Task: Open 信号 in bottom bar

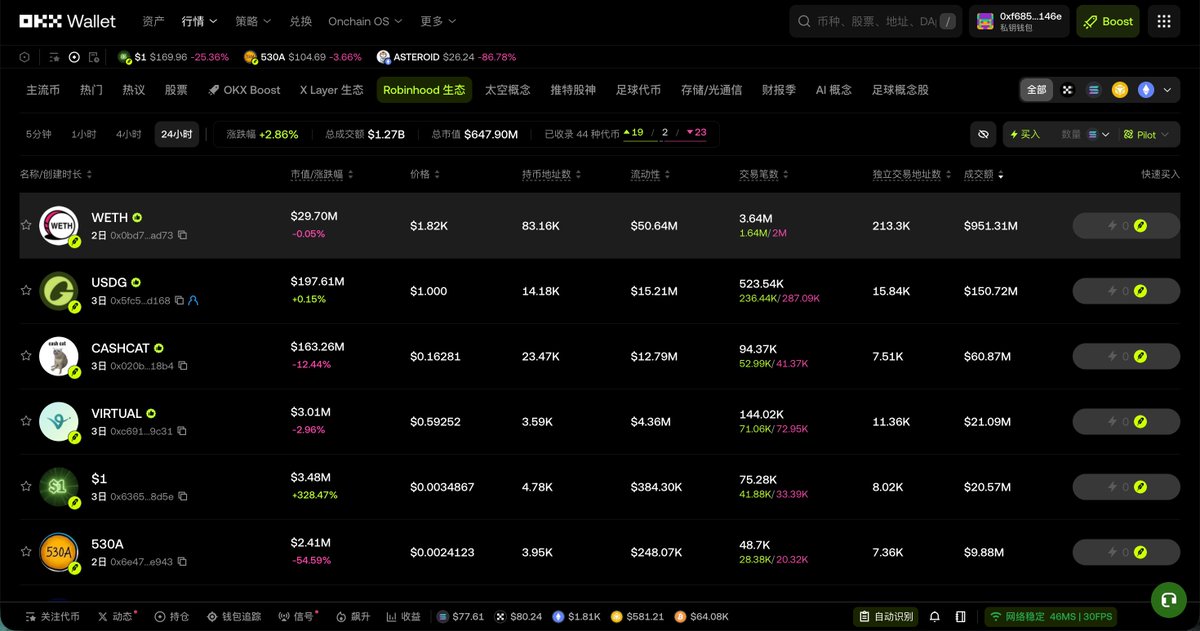Action: (296, 617)
